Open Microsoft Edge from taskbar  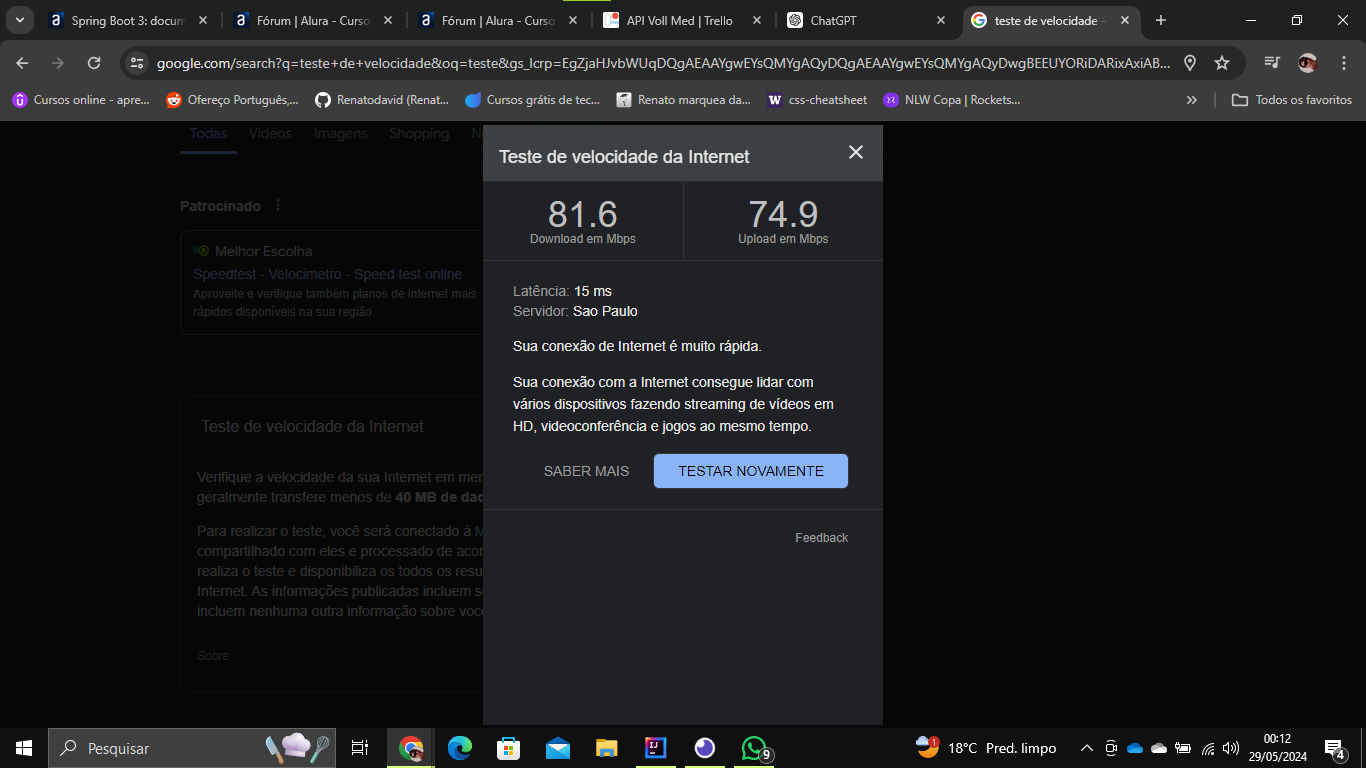[459, 748]
